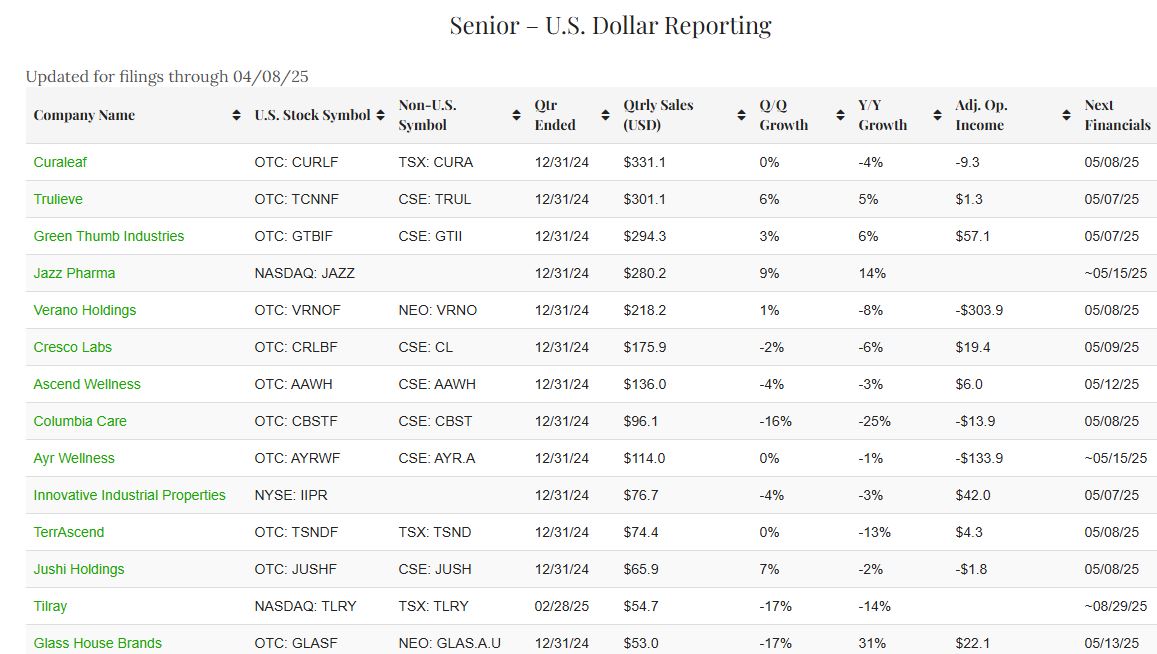The image size is (1157, 654).
Task: Open Ayr Wellness company link
Action: (74, 458)
